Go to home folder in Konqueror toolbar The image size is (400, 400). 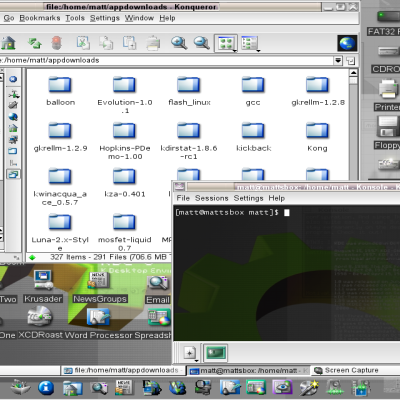coord(8,43)
